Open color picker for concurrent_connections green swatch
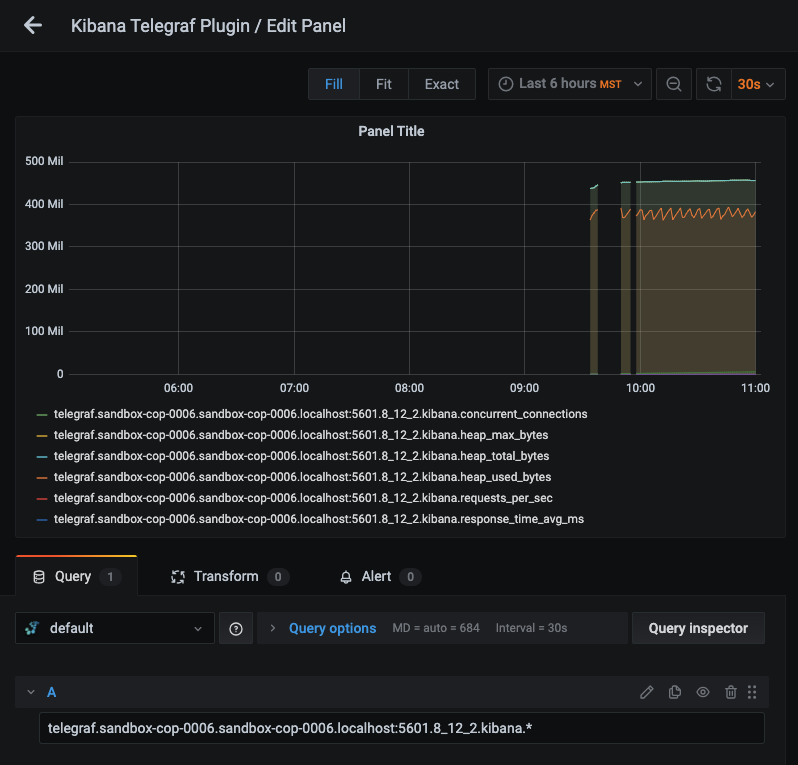The height and width of the screenshot is (765, 798). coord(42,415)
